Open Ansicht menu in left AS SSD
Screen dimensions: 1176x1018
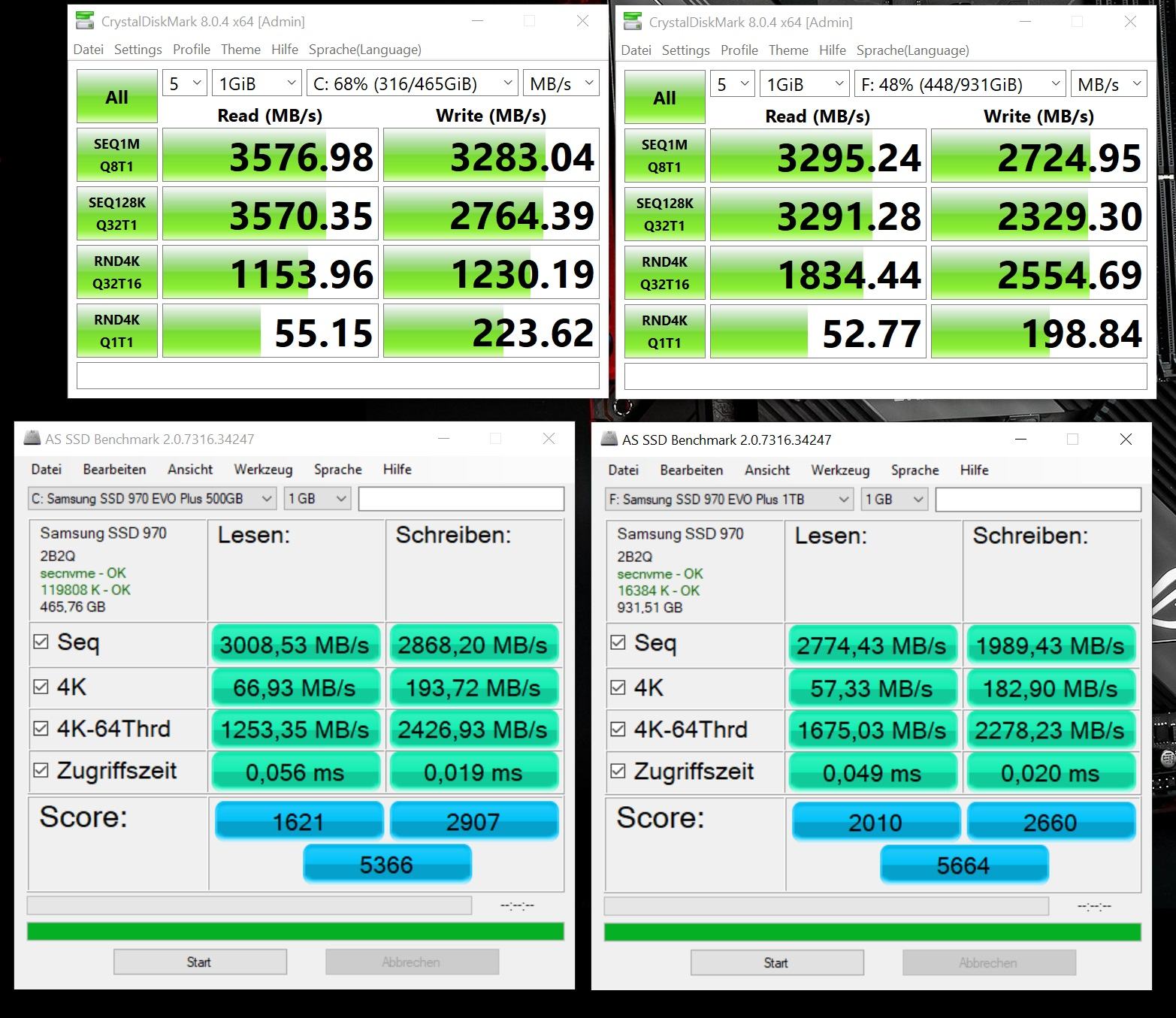(x=190, y=469)
